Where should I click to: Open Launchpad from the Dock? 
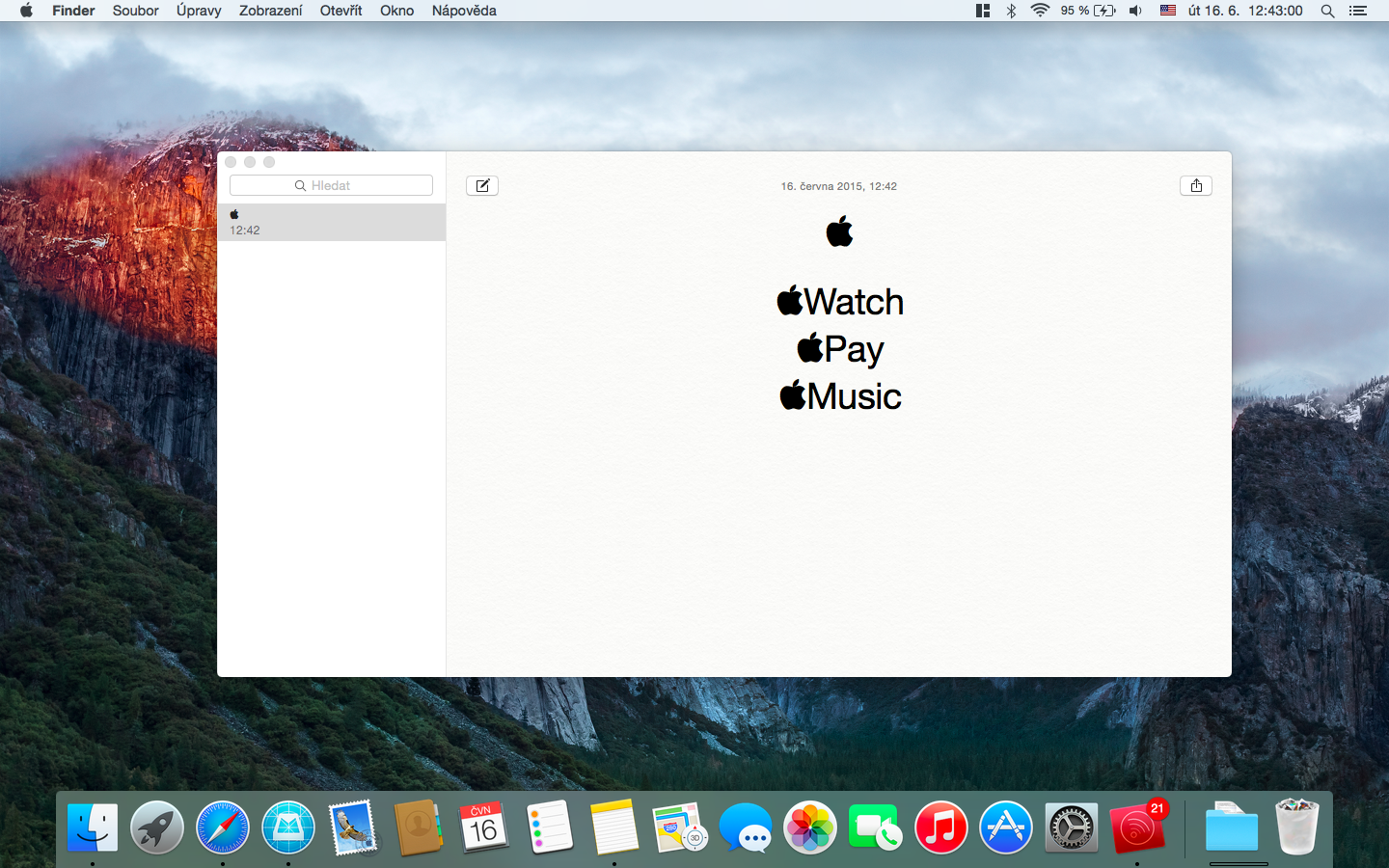click(x=157, y=827)
